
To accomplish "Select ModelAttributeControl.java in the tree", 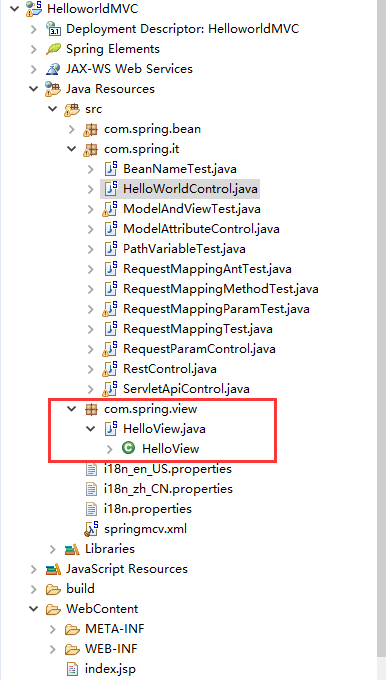I will point(201,229).
